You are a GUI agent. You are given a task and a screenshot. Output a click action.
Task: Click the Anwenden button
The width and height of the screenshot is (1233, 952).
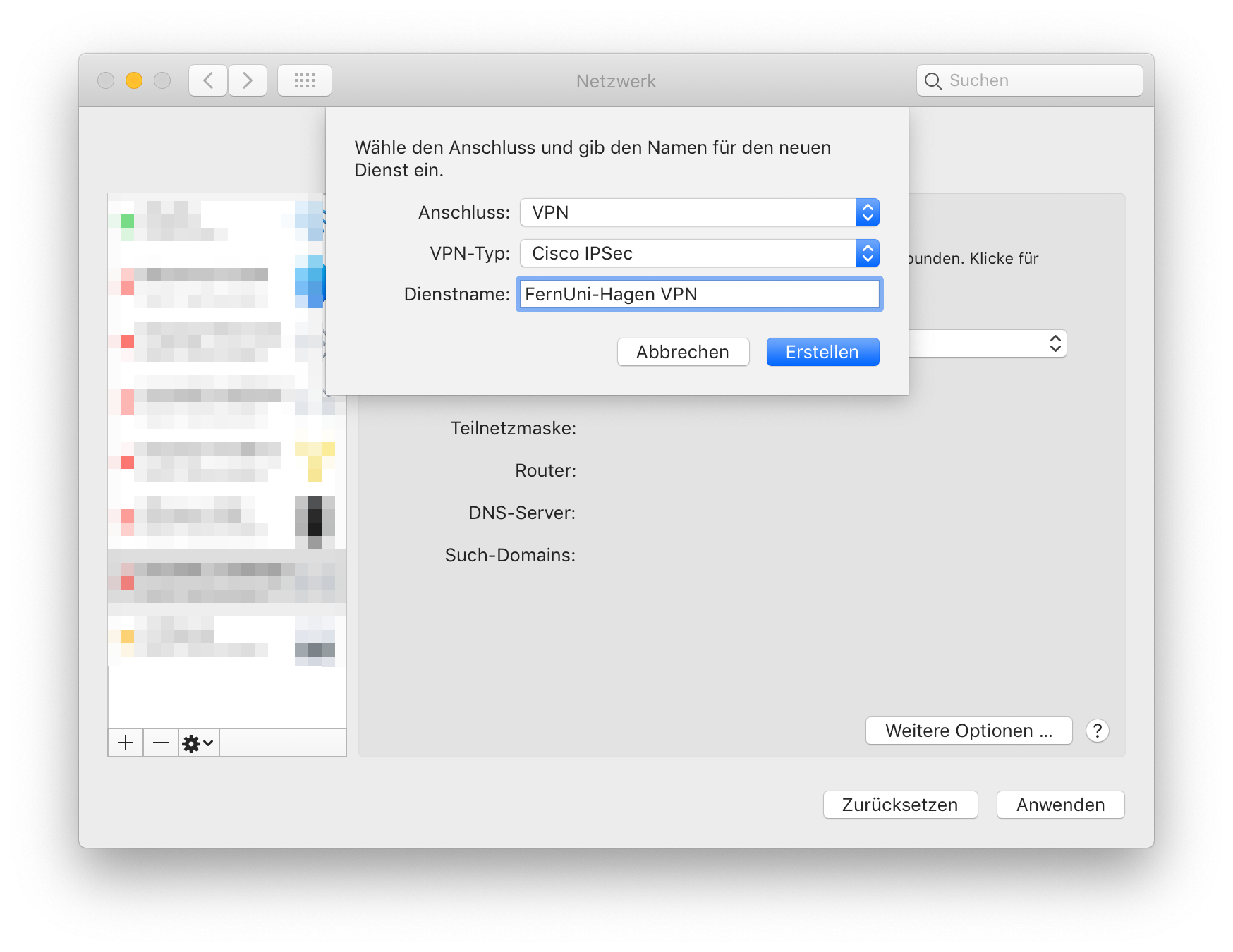[x=1060, y=805]
